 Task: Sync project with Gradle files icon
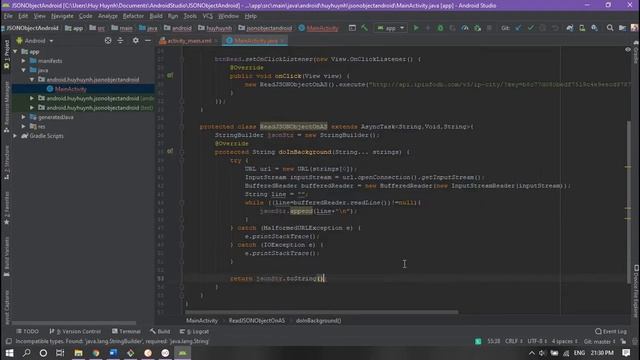pyautogui.click(x=570, y=28)
